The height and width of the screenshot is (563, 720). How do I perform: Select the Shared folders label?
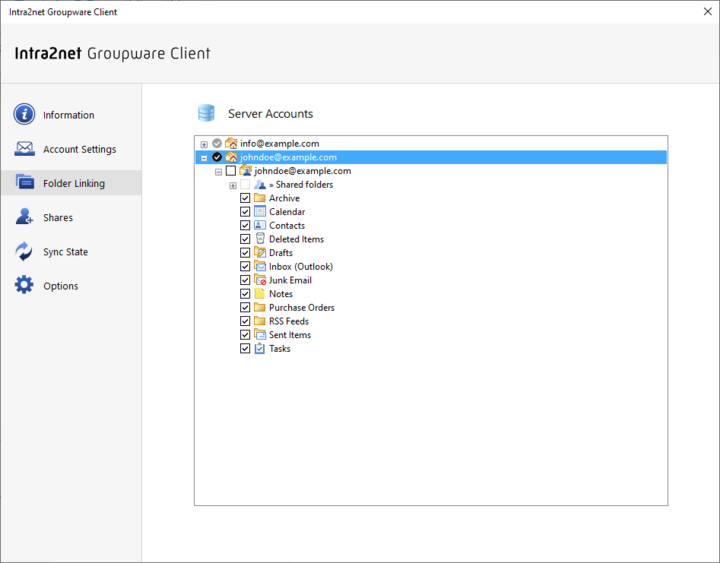pyautogui.click(x=301, y=185)
